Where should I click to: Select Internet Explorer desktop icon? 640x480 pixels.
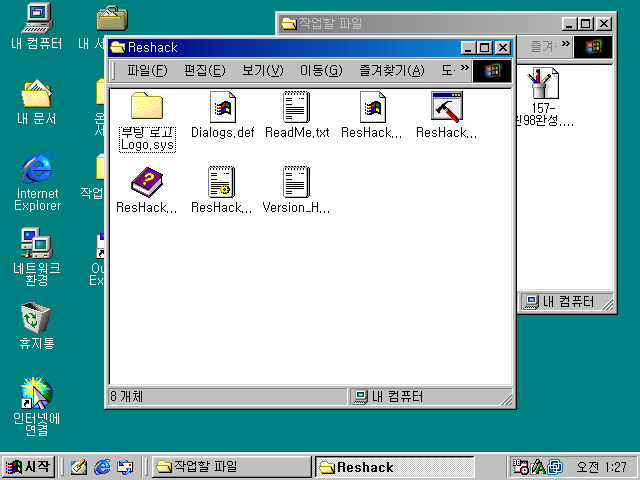(37, 182)
